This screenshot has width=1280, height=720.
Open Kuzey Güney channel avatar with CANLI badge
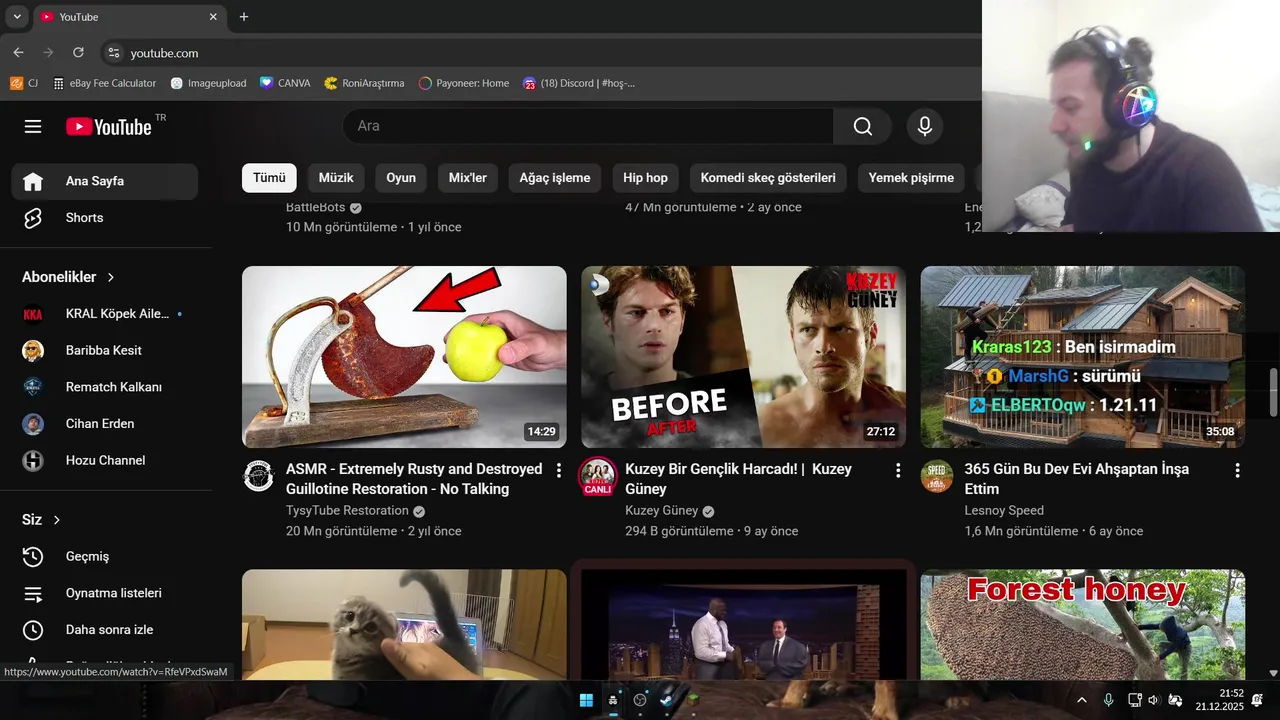pos(598,476)
